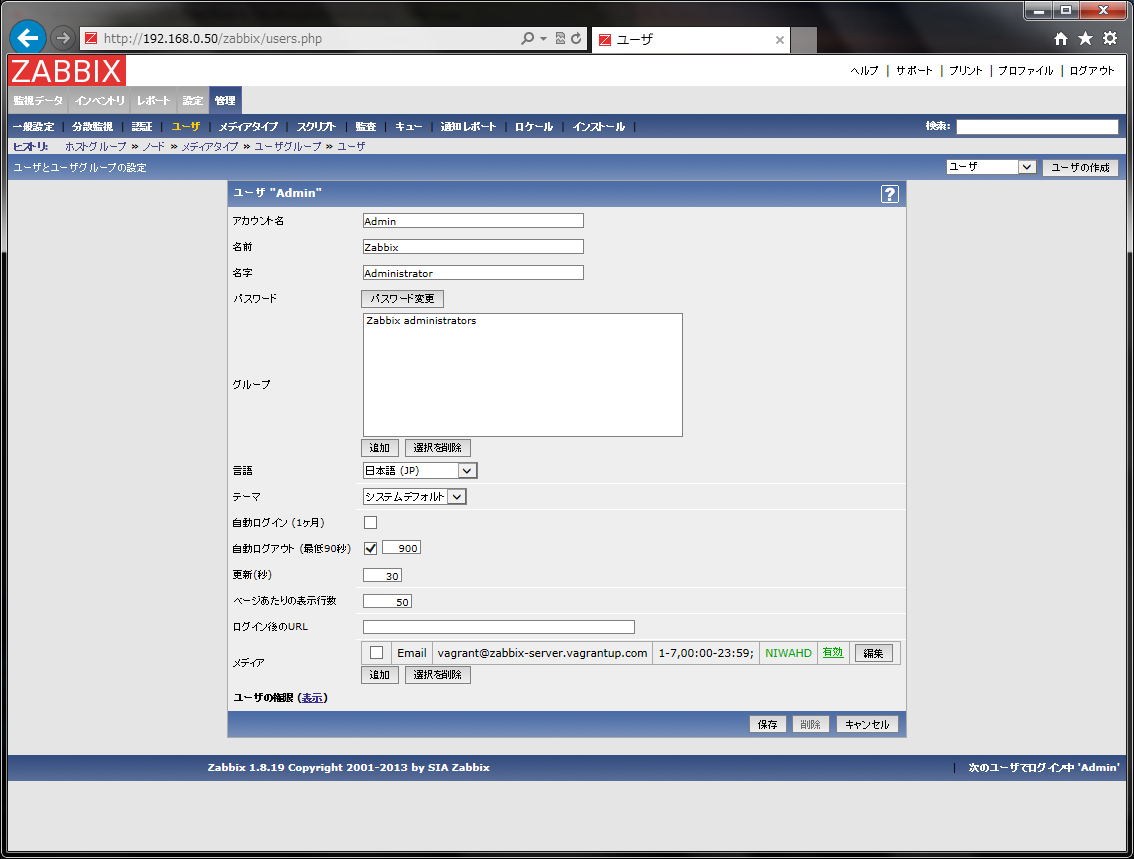Click 選択を削除 button under the media row
This screenshot has height=859, width=1134.
tap(438, 675)
